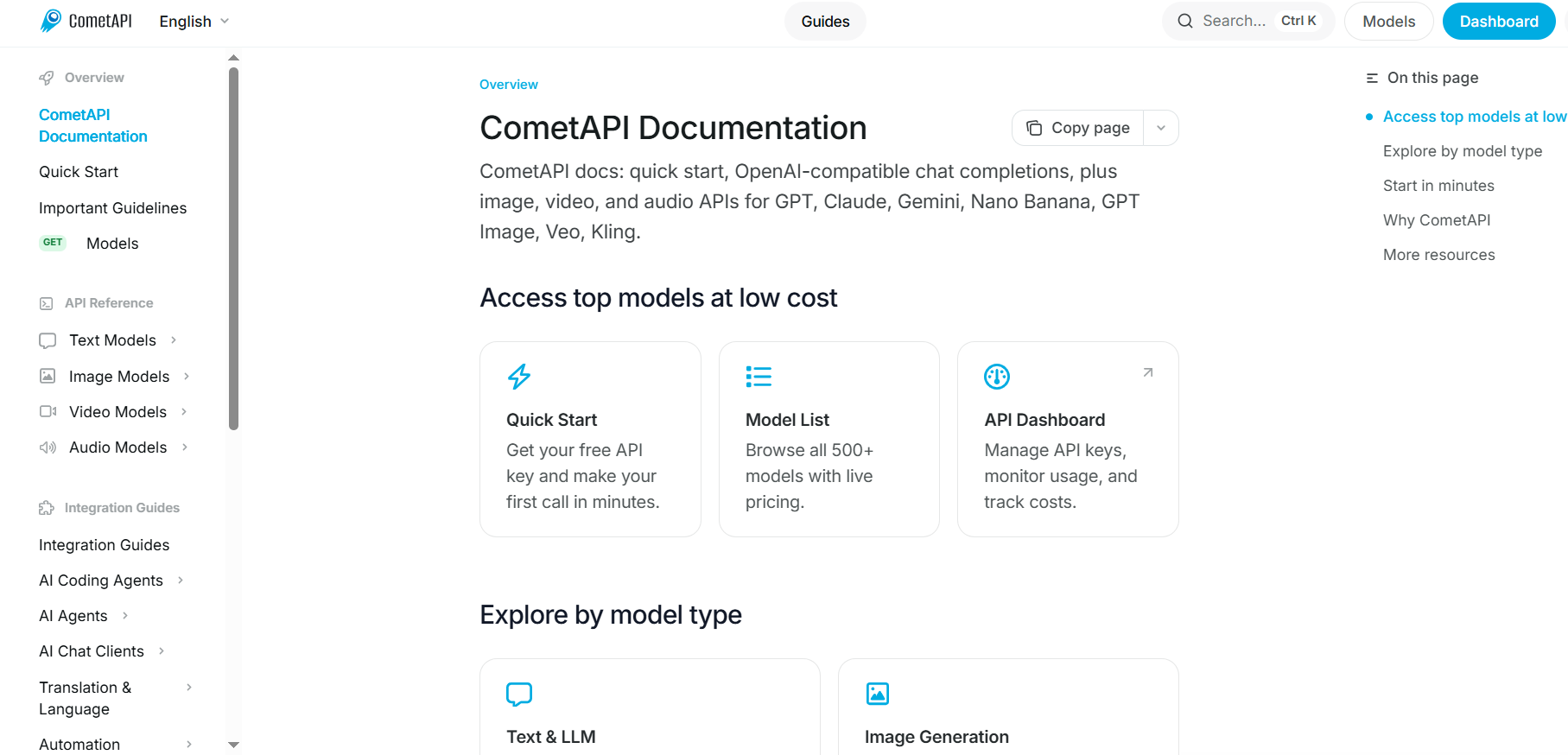
Task: Expand the Video Models sidebar section
Action: (184, 412)
